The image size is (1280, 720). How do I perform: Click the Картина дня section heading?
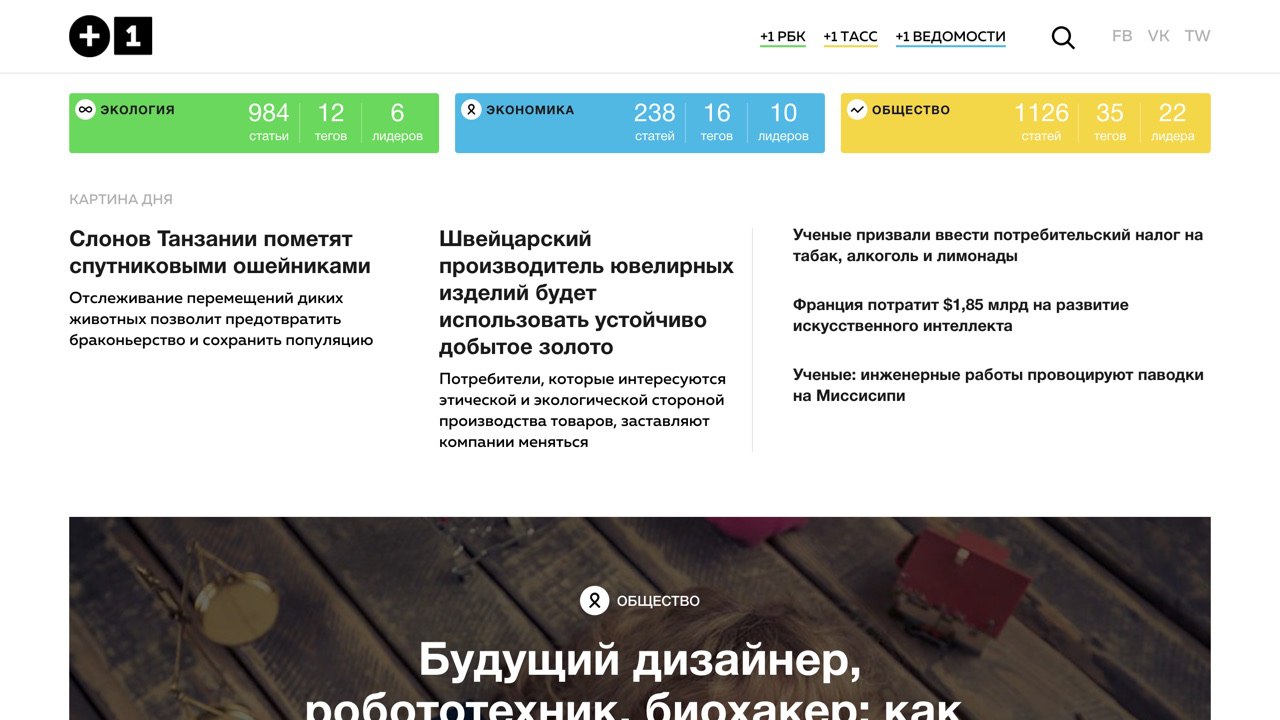[121, 199]
